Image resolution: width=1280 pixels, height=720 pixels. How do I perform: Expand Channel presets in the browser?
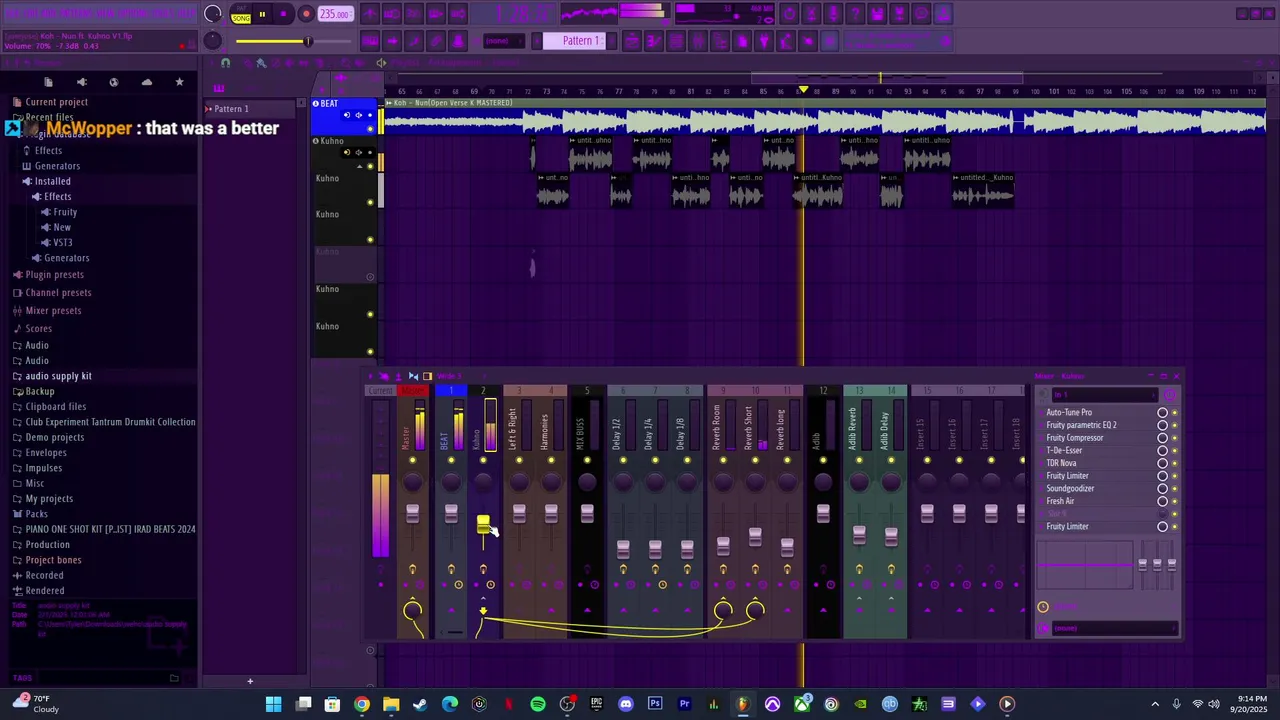[x=58, y=293]
